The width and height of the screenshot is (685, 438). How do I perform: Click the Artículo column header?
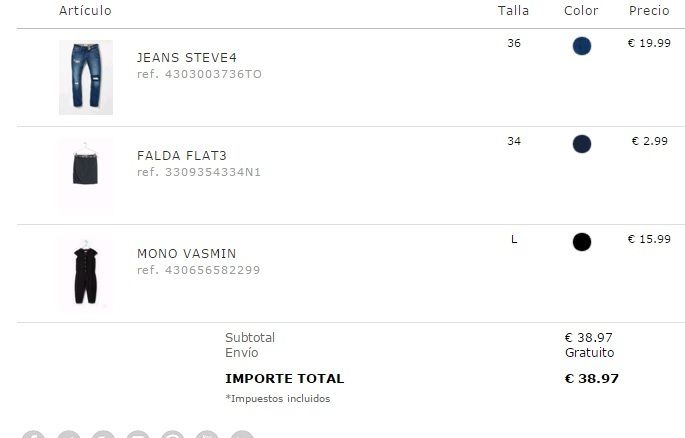(85, 11)
